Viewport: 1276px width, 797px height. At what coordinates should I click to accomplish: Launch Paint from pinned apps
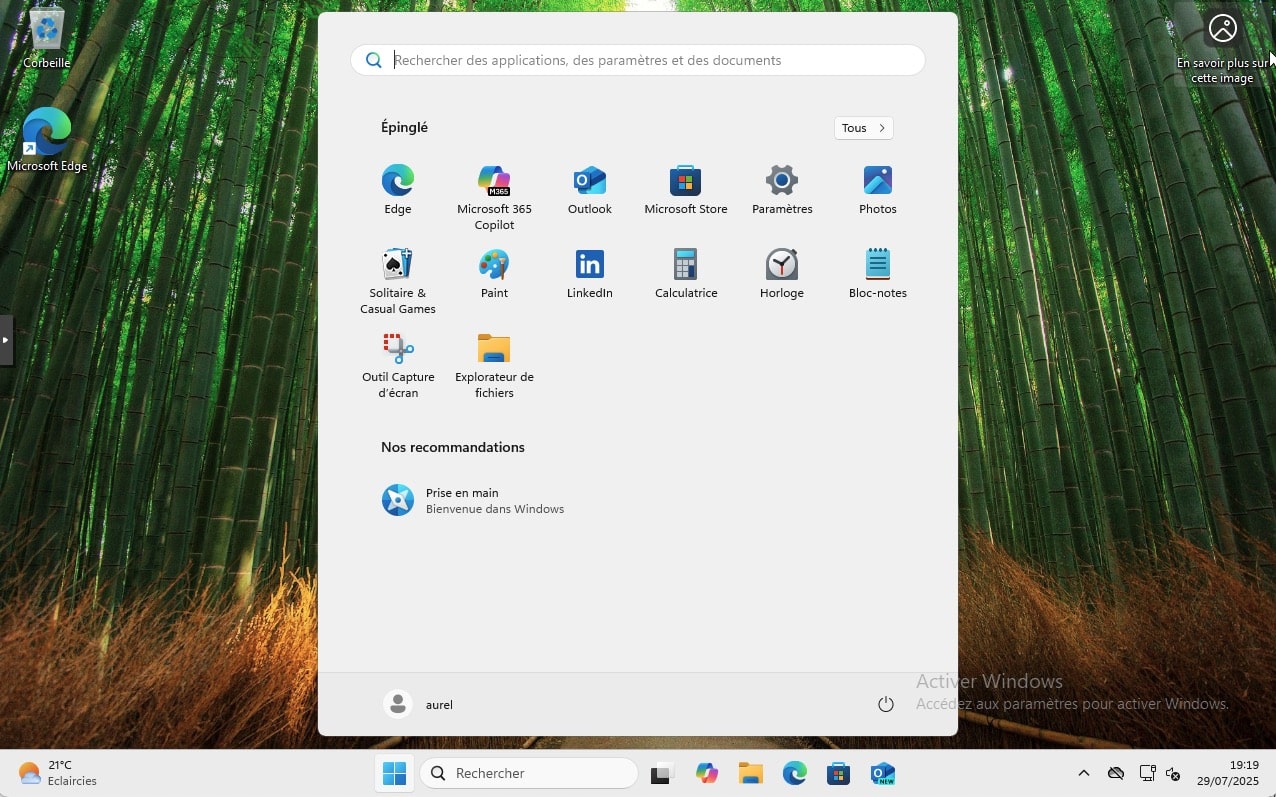(494, 274)
